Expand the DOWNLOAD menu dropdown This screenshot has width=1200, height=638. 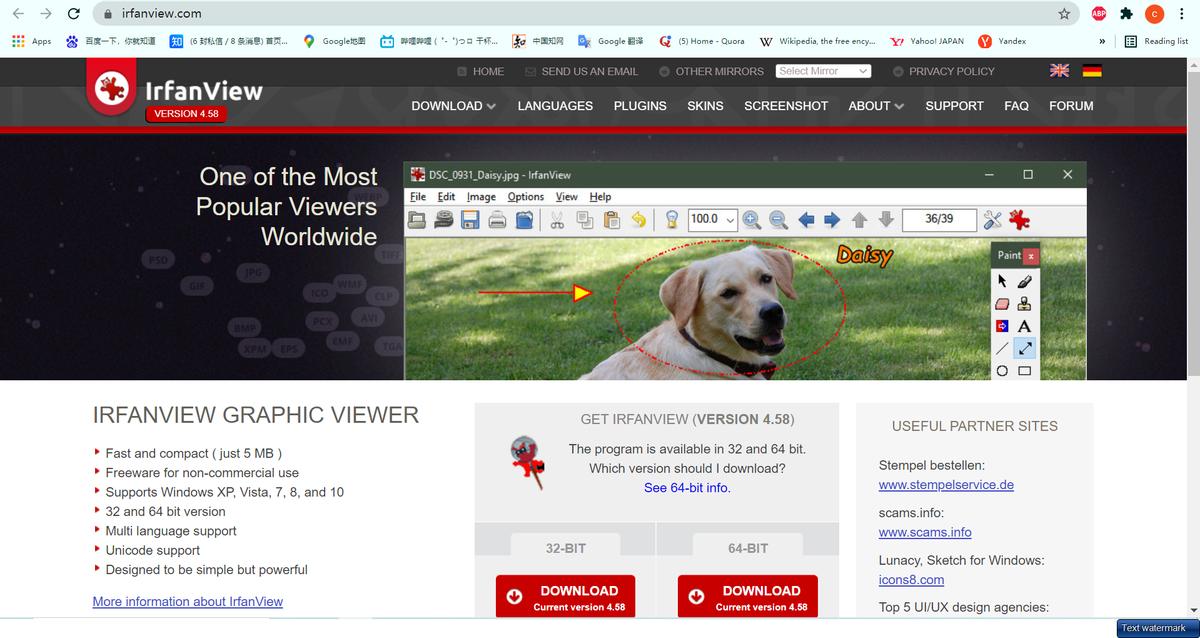[453, 106]
